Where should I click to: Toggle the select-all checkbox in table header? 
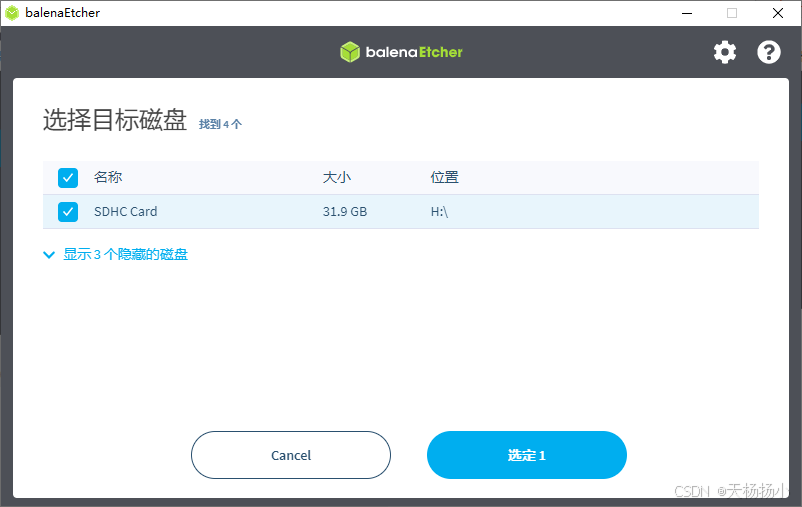point(68,178)
